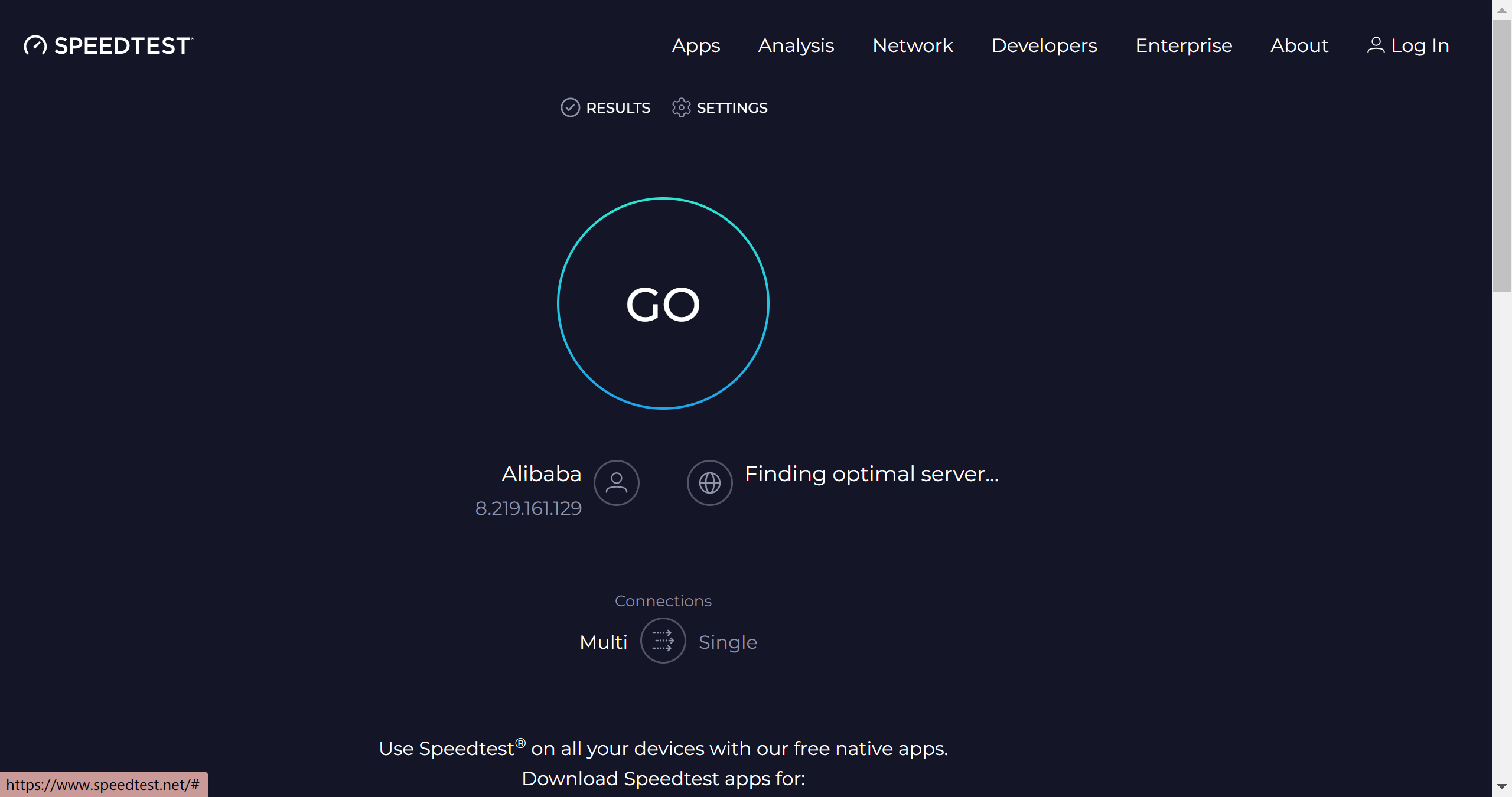This screenshot has width=1512, height=797.
Task: Click the Log In person icon
Action: pos(1376,45)
